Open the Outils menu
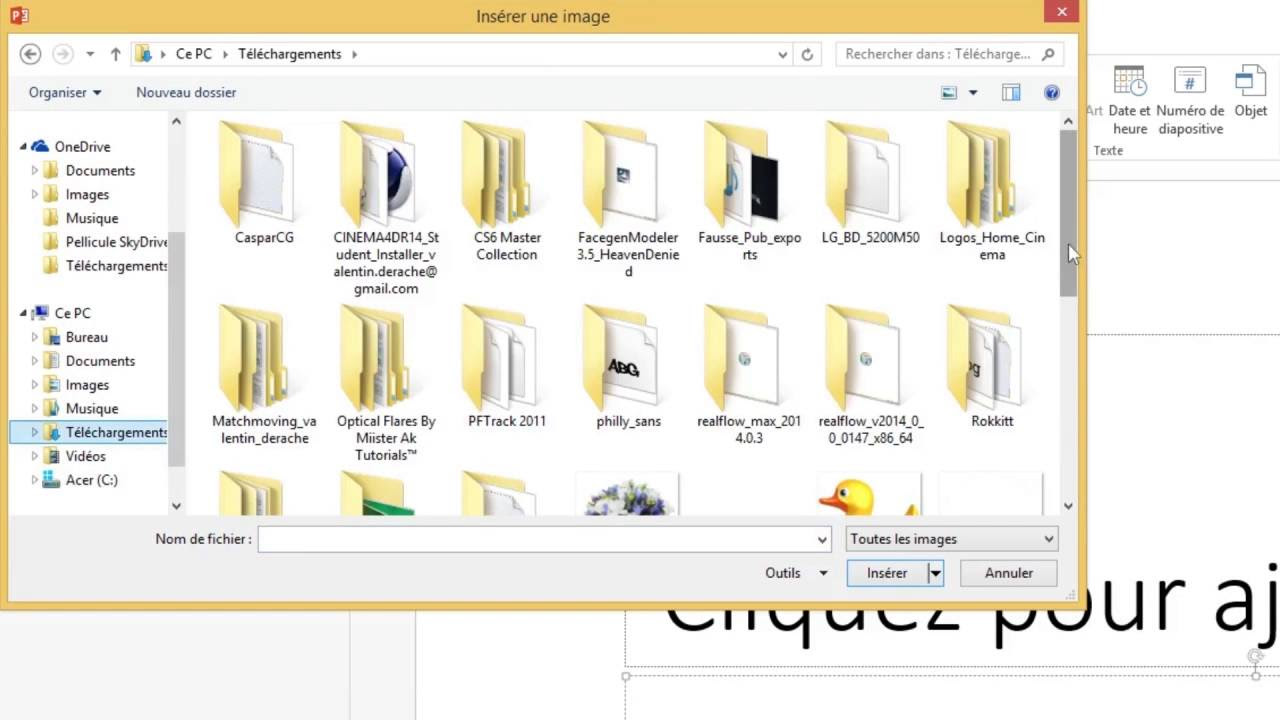The height and width of the screenshot is (720, 1280). (x=796, y=573)
